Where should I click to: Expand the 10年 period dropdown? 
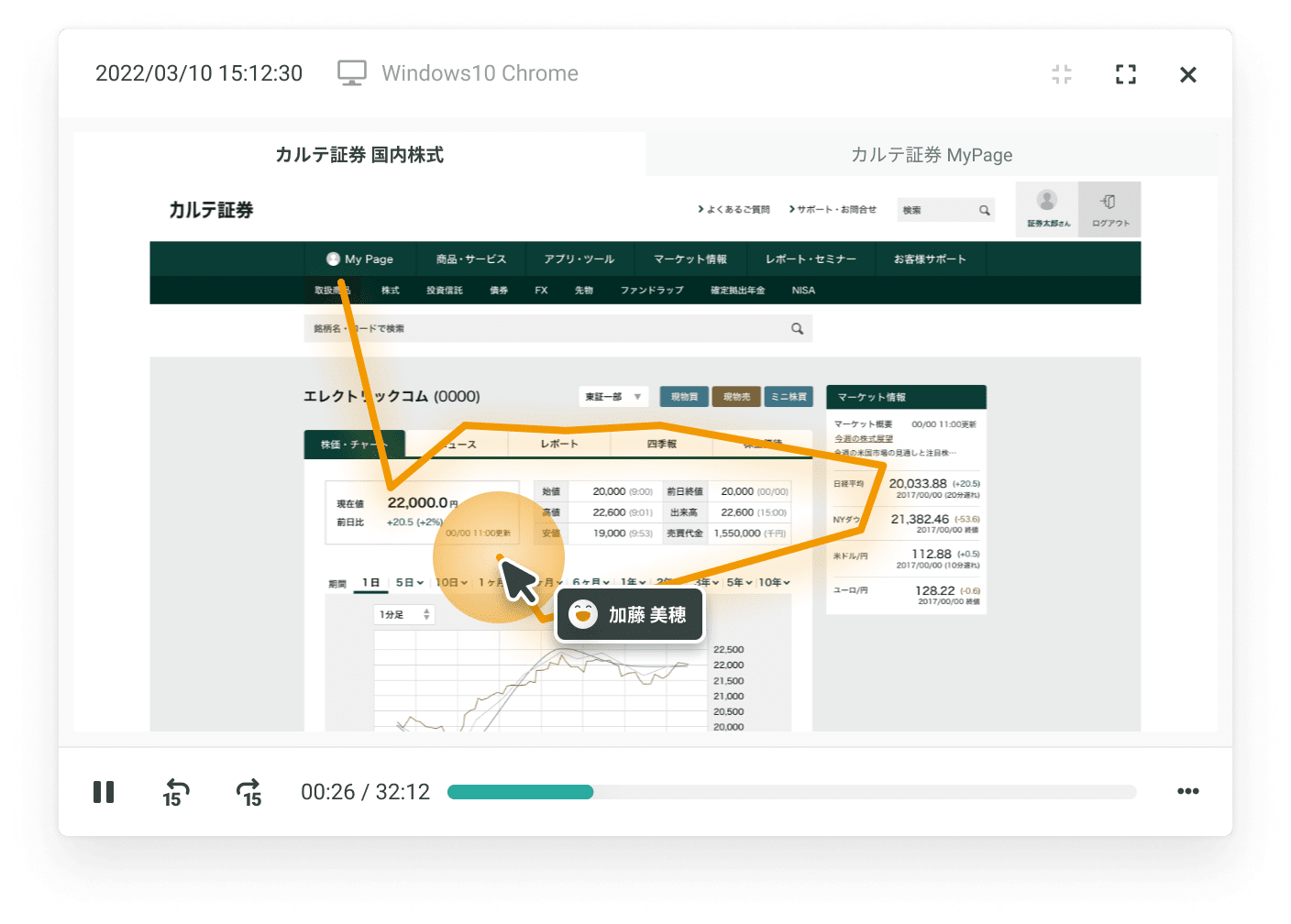pyautogui.click(x=774, y=583)
